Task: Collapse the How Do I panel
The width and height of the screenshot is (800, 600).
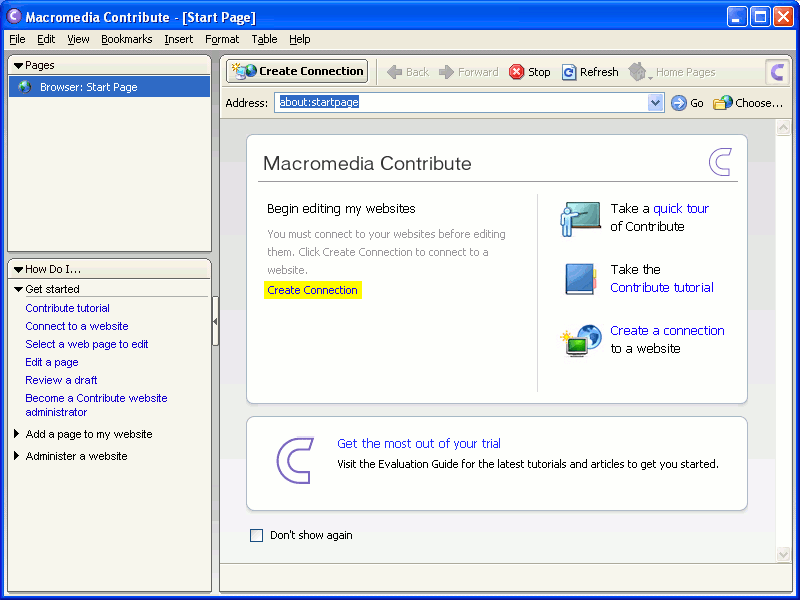Action: (18, 269)
